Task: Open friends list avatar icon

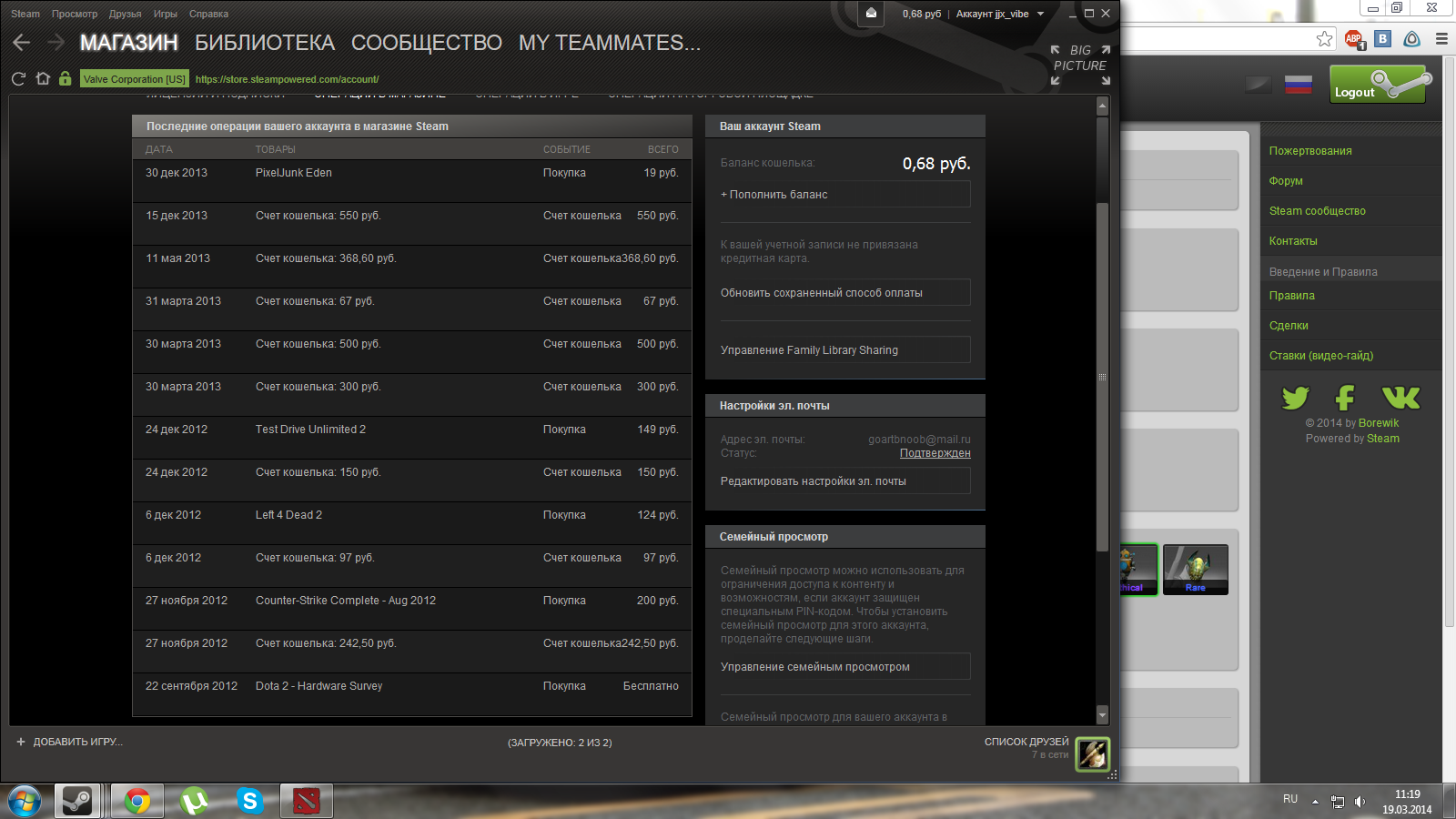Action: (1093, 753)
